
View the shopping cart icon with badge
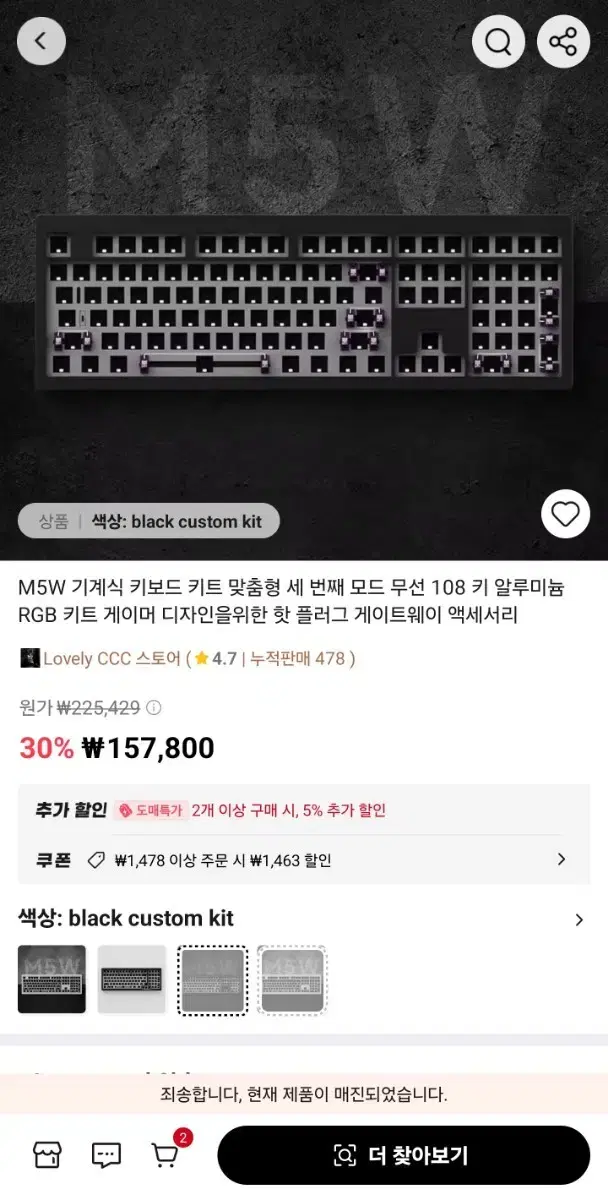tap(166, 1157)
